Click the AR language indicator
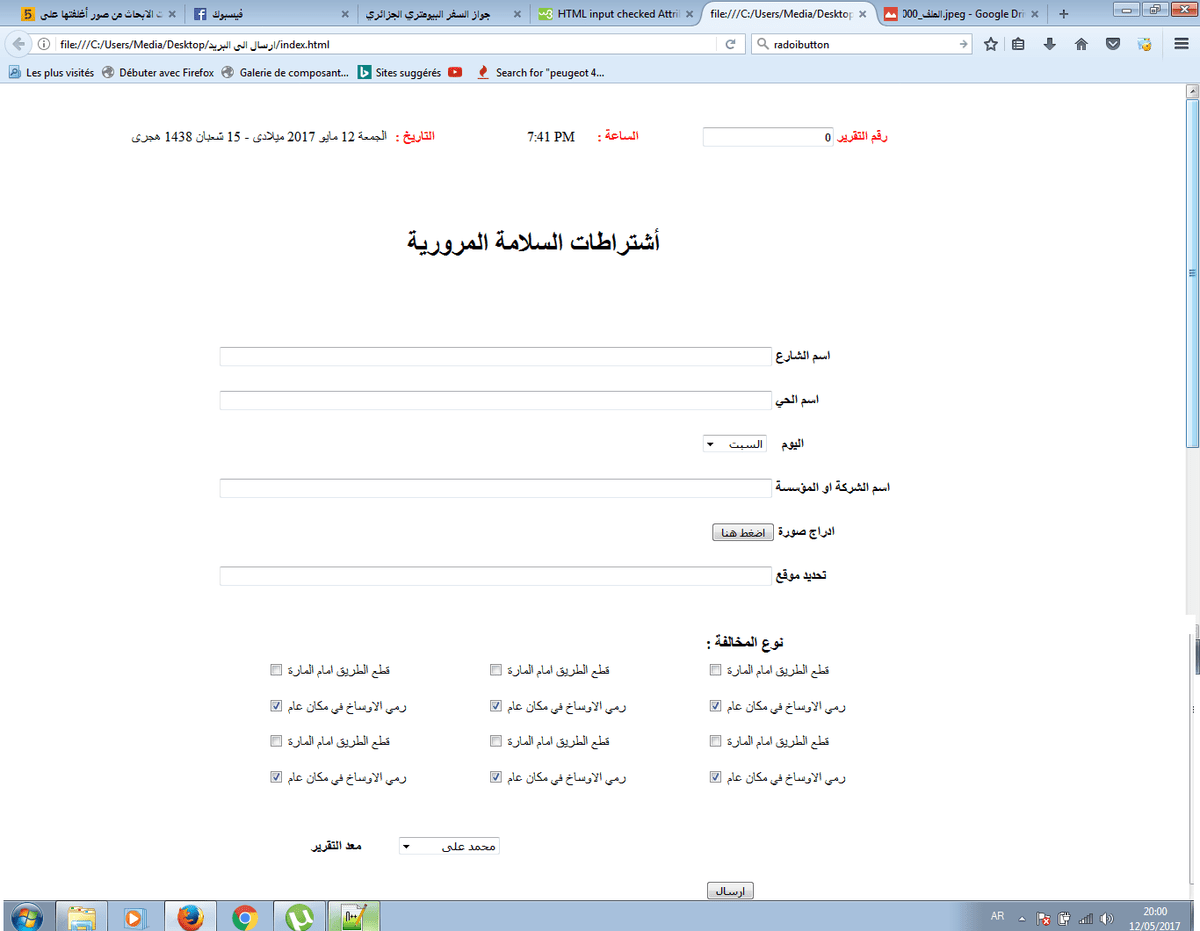Image resolution: width=1200 pixels, height=931 pixels. [x=997, y=916]
